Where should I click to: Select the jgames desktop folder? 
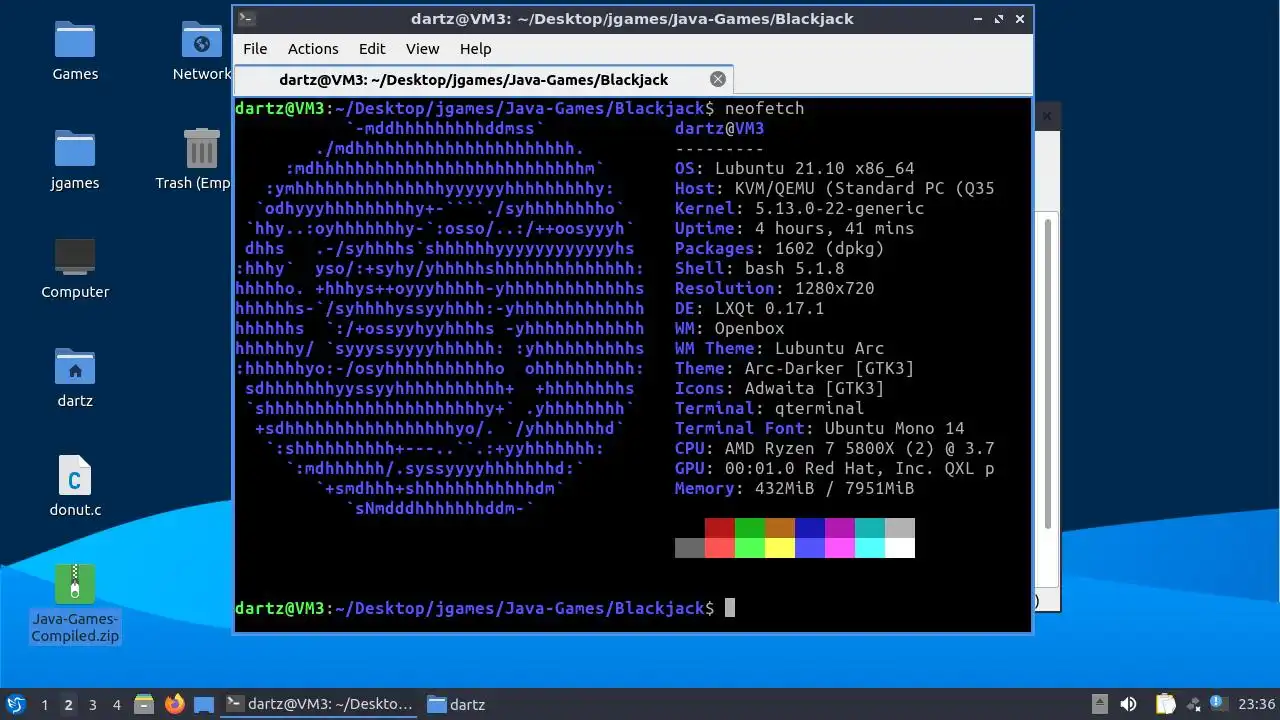pyautogui.click(x=75, y=160)
